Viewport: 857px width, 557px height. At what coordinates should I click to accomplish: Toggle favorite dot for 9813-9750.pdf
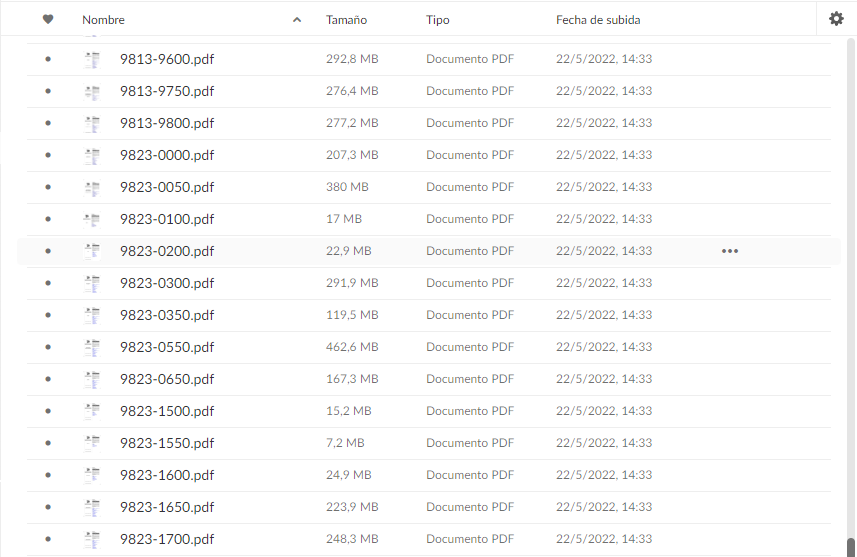tap(48, 91)
